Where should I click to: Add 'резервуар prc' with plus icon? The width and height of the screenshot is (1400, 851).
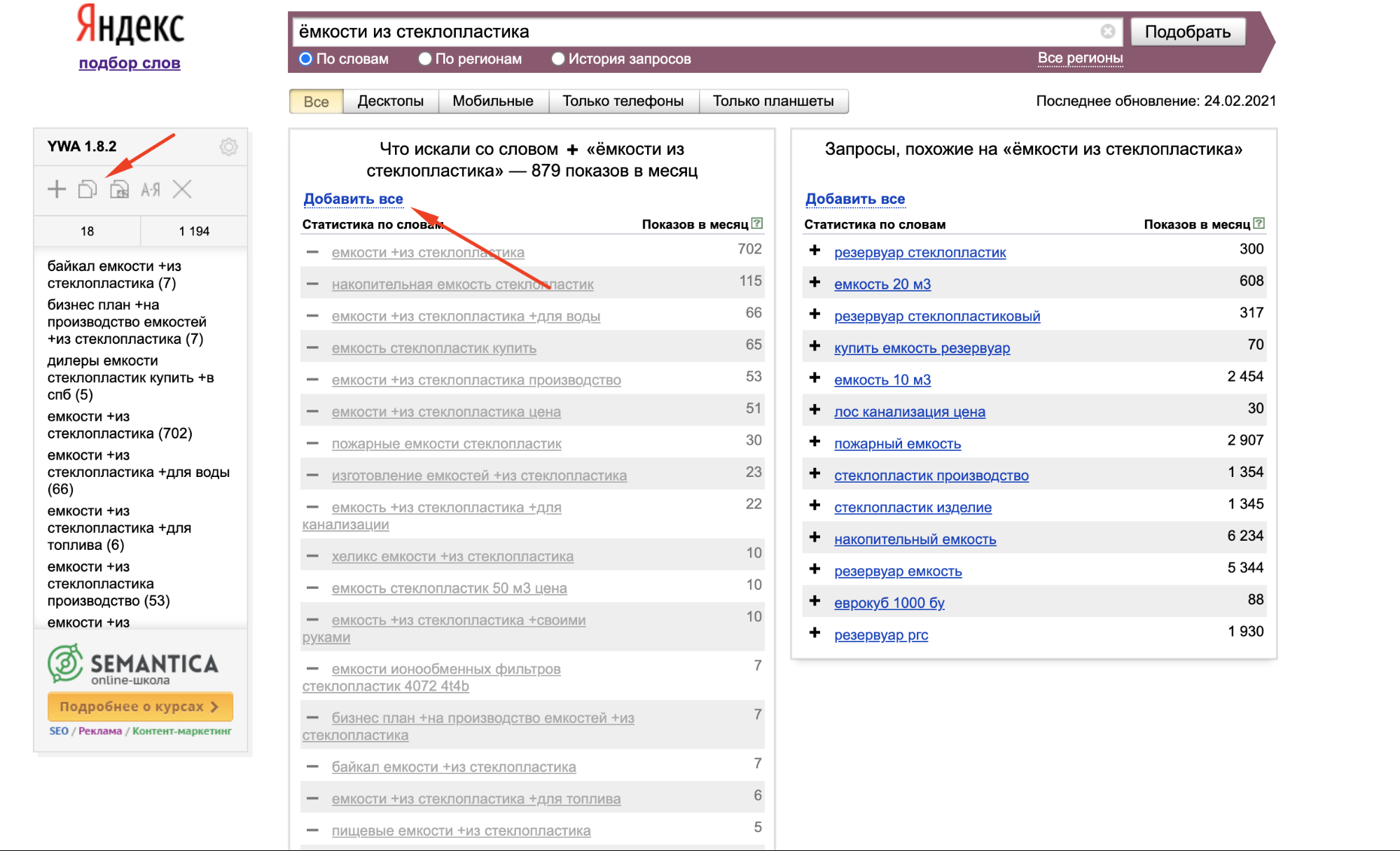(815, 633)
